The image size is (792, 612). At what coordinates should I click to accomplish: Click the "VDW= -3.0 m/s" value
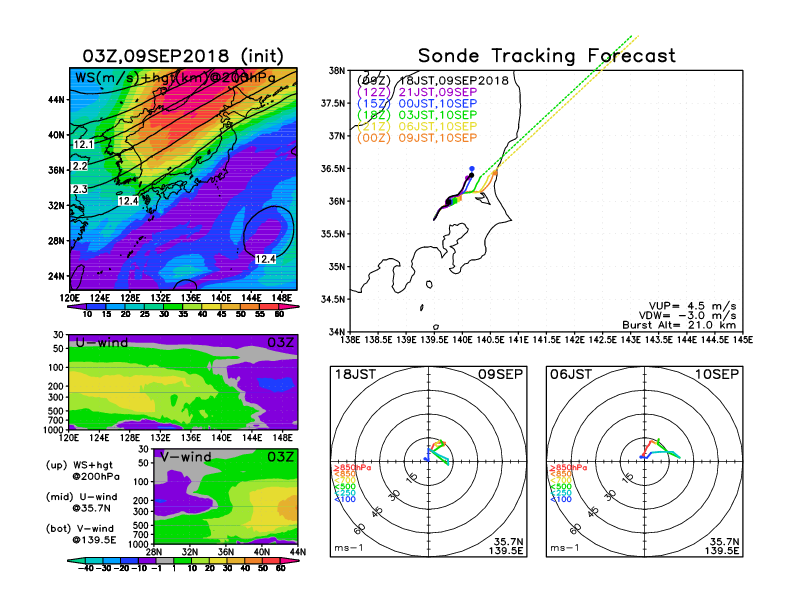[x=688, y=316]
